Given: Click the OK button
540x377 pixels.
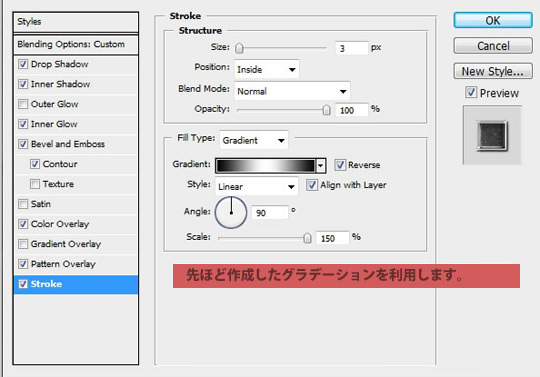Looking at the screenshot, I should [x=493, y=20].
